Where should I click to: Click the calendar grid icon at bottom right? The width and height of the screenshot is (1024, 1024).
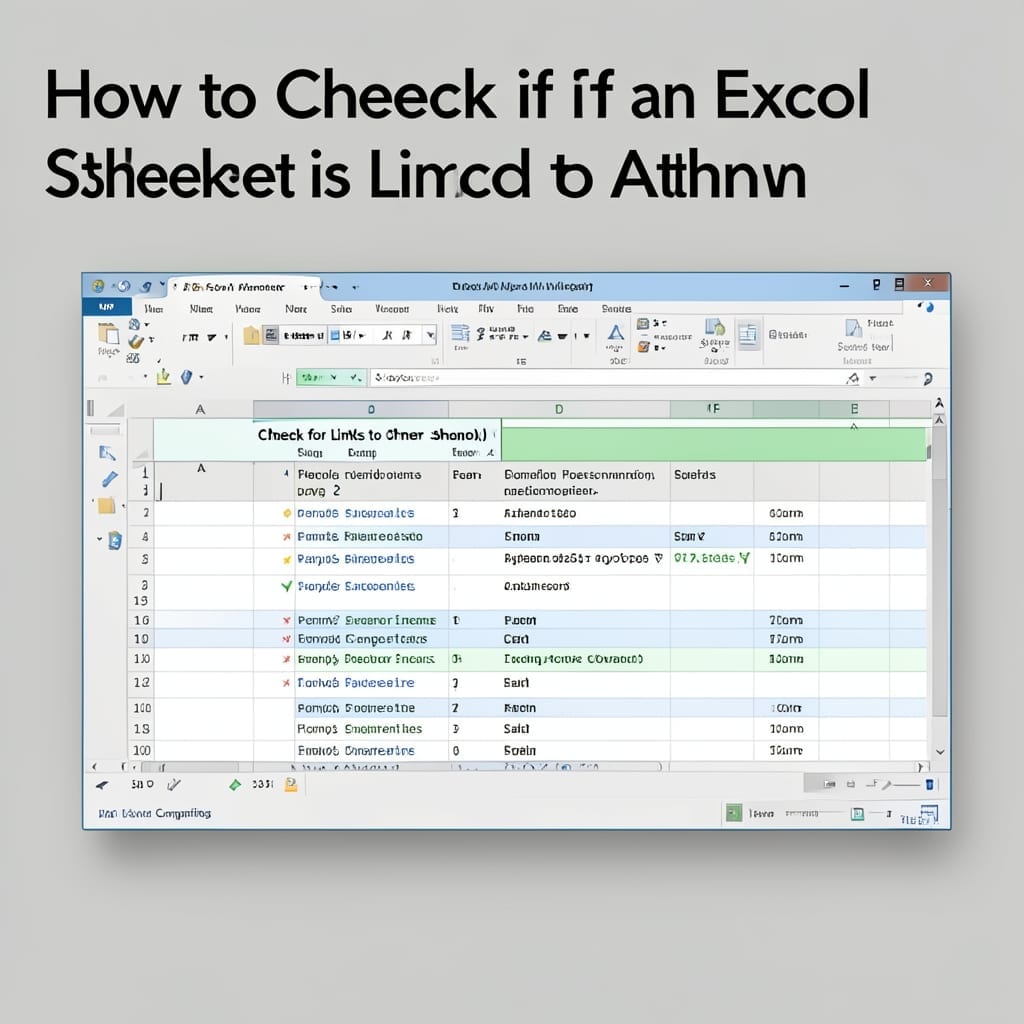pyautogui.click(x=929, y=814)
